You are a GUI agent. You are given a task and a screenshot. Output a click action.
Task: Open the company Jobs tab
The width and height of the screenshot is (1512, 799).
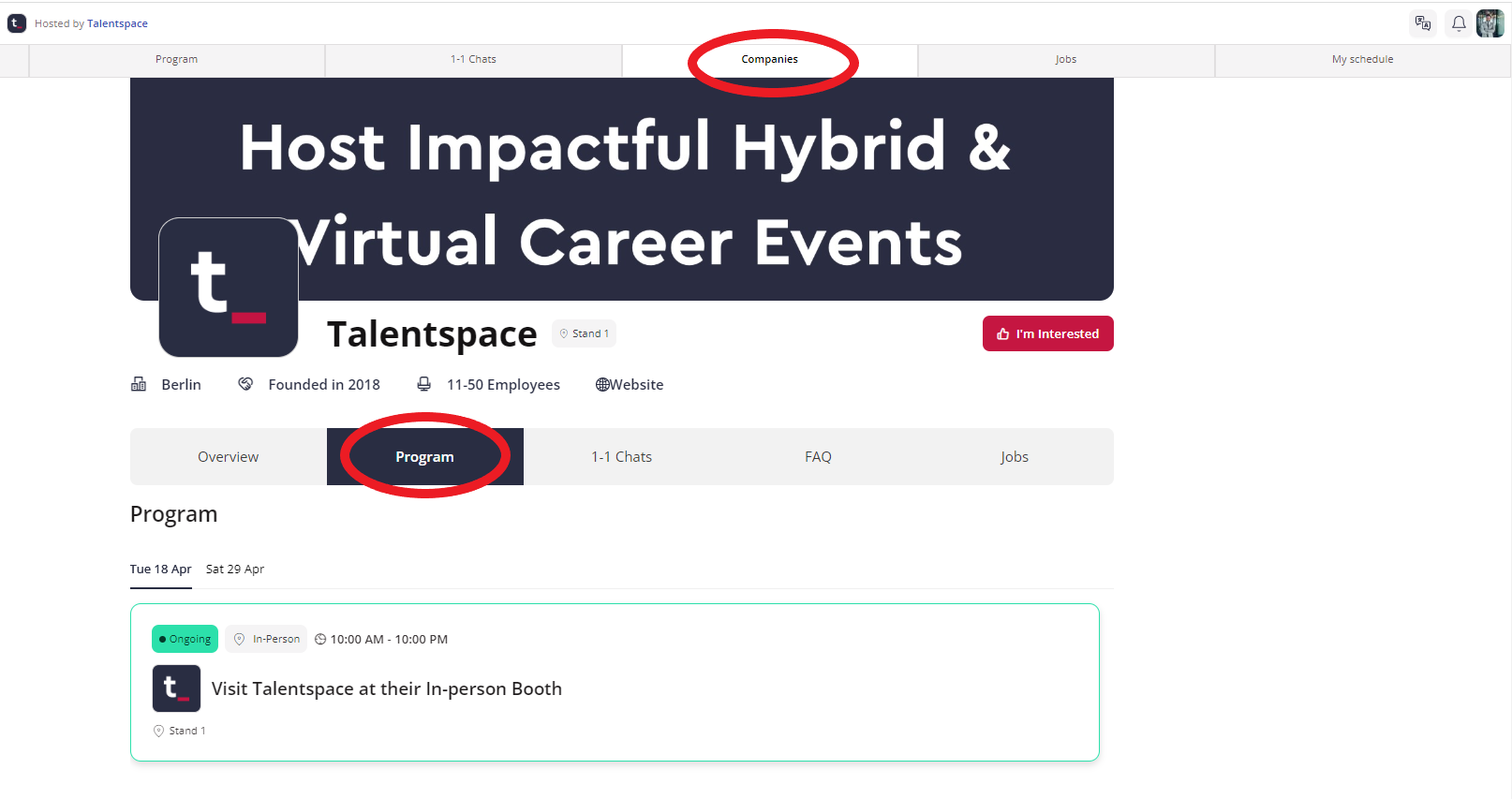click(x=1015, y=457)
